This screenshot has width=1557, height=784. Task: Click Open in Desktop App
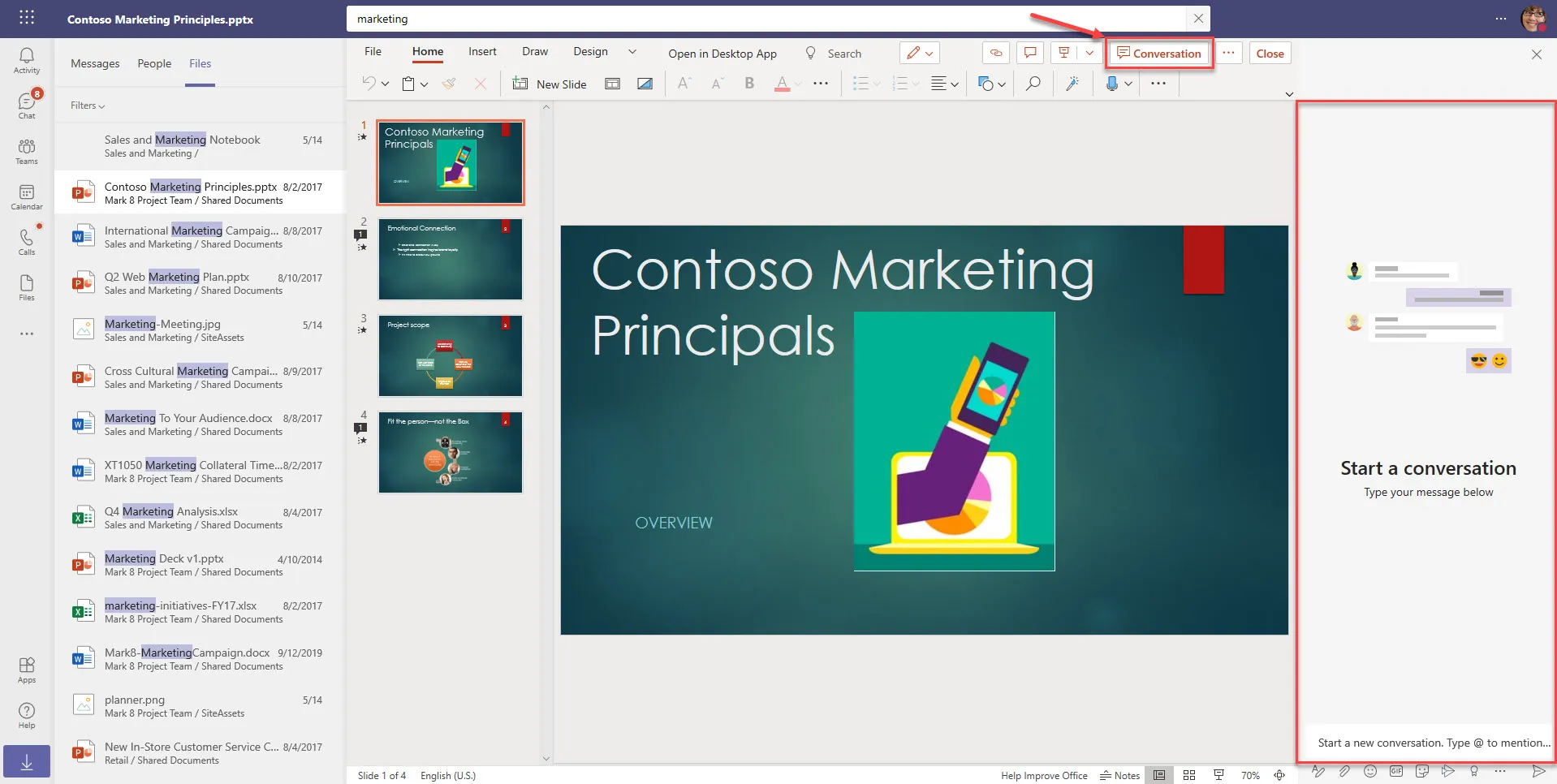[722, 54]
